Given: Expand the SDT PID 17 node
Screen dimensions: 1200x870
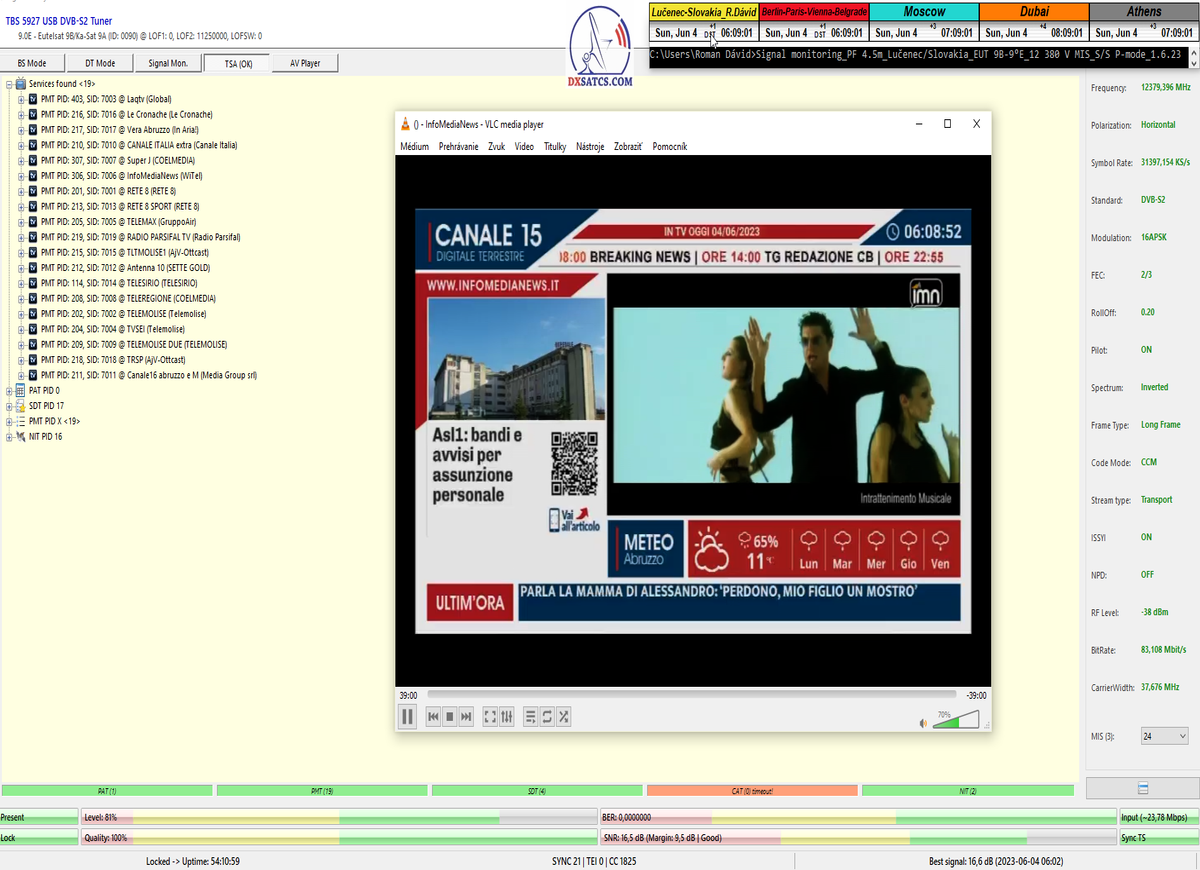Looking at the screenshot, I should [x=9, y=406].
